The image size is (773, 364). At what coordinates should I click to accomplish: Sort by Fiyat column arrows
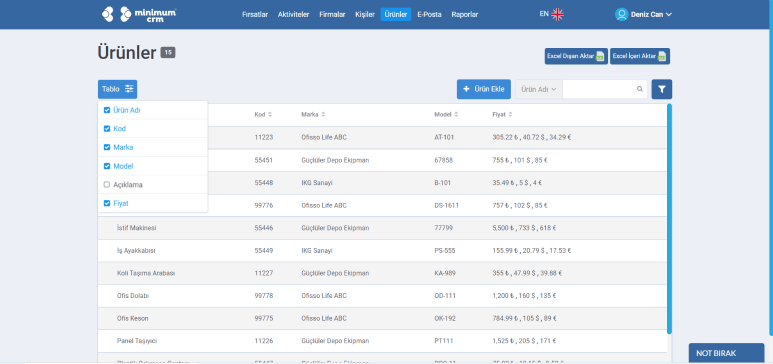pyautogui.click(x=510, y=114)
